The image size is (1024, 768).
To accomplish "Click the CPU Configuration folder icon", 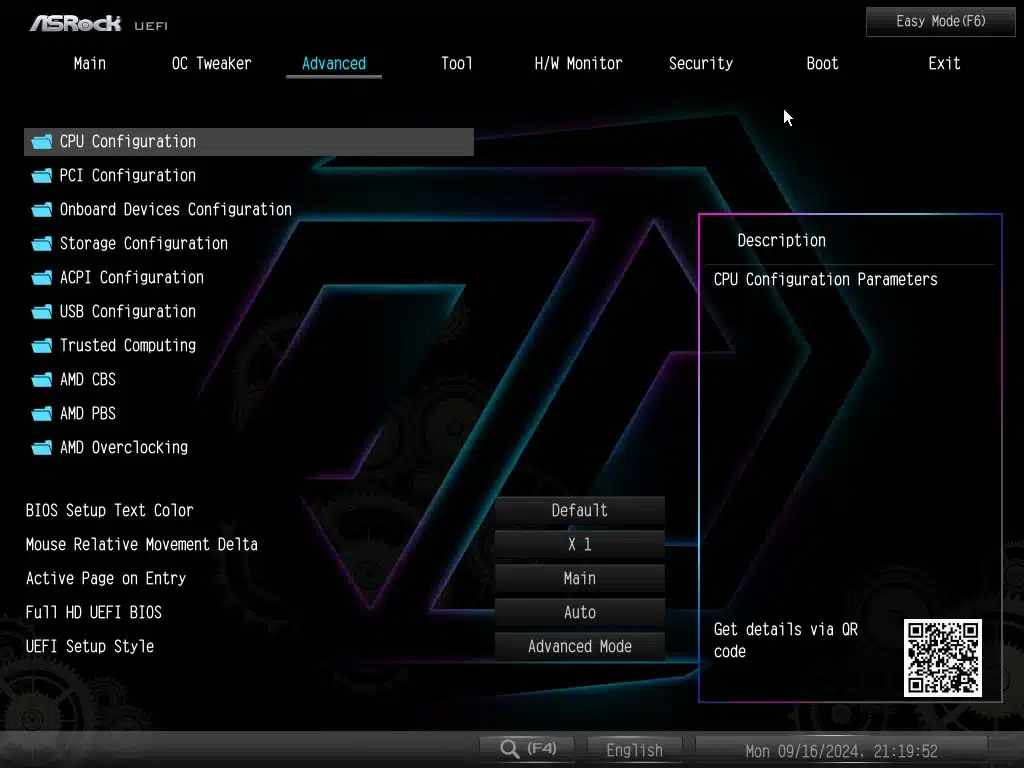I will pos(42,142).
